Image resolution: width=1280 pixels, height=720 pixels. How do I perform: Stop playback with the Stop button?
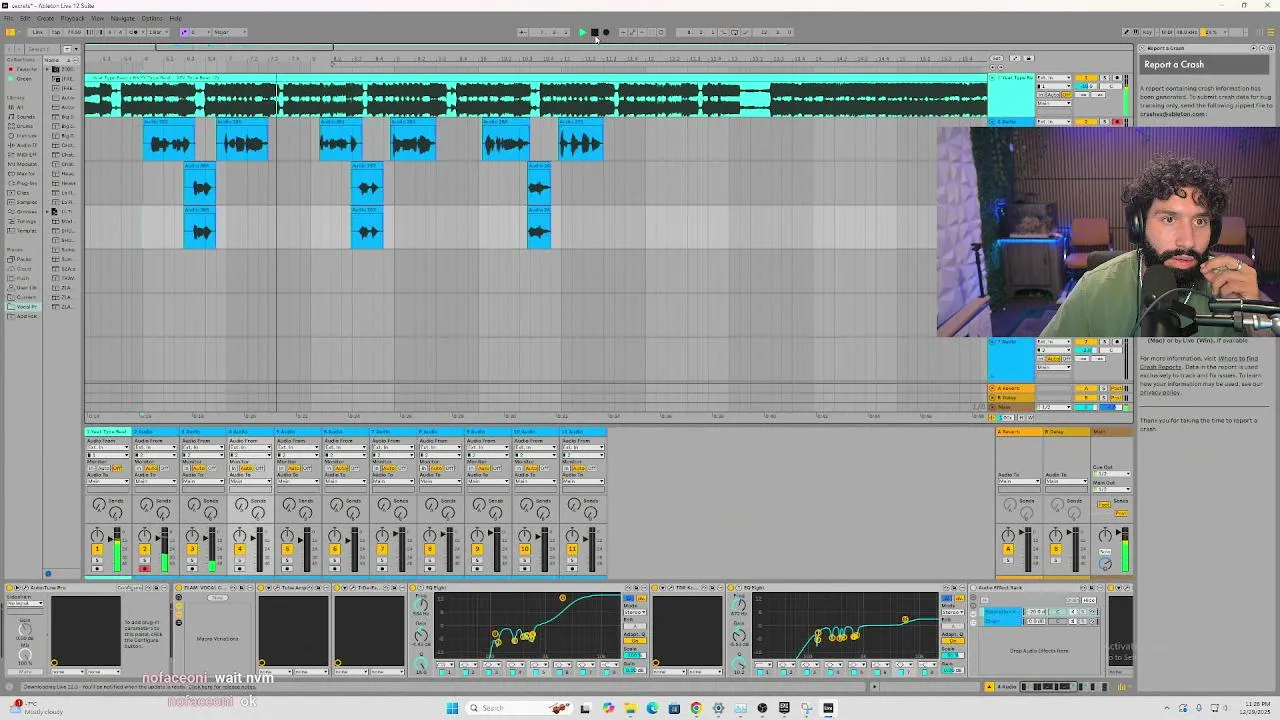(x=594, y=32)
